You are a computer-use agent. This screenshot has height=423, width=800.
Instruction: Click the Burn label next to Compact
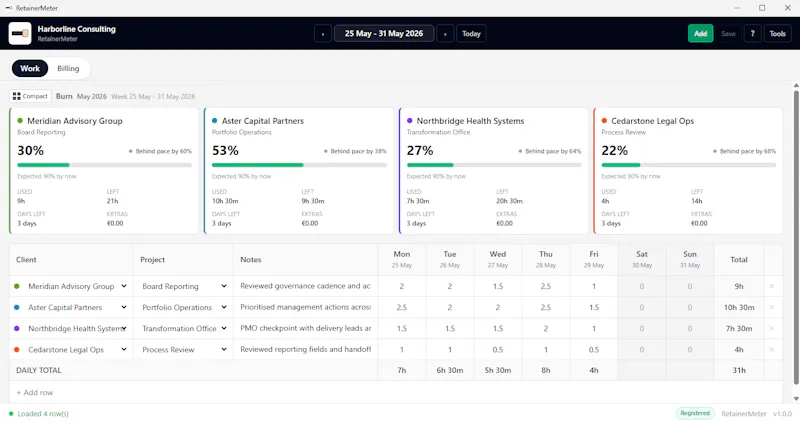coord(64,96)
